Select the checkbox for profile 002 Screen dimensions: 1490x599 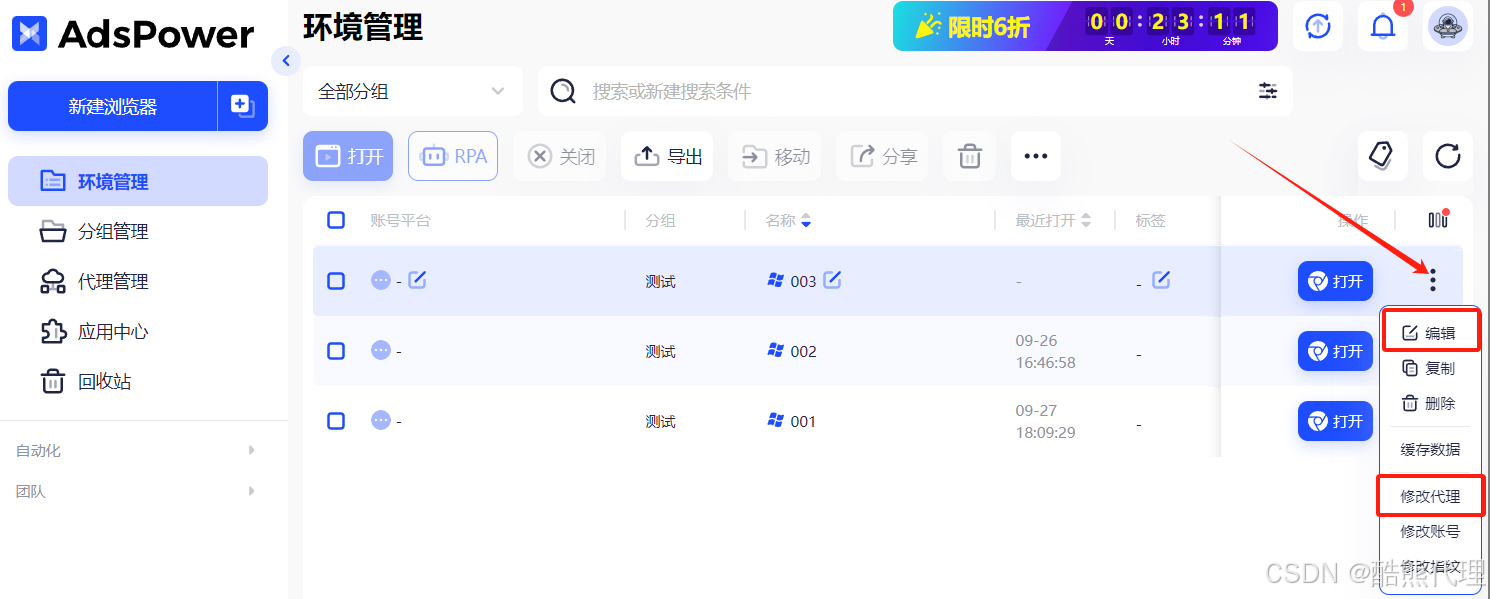pyautogui.click(x=336, y=351)
